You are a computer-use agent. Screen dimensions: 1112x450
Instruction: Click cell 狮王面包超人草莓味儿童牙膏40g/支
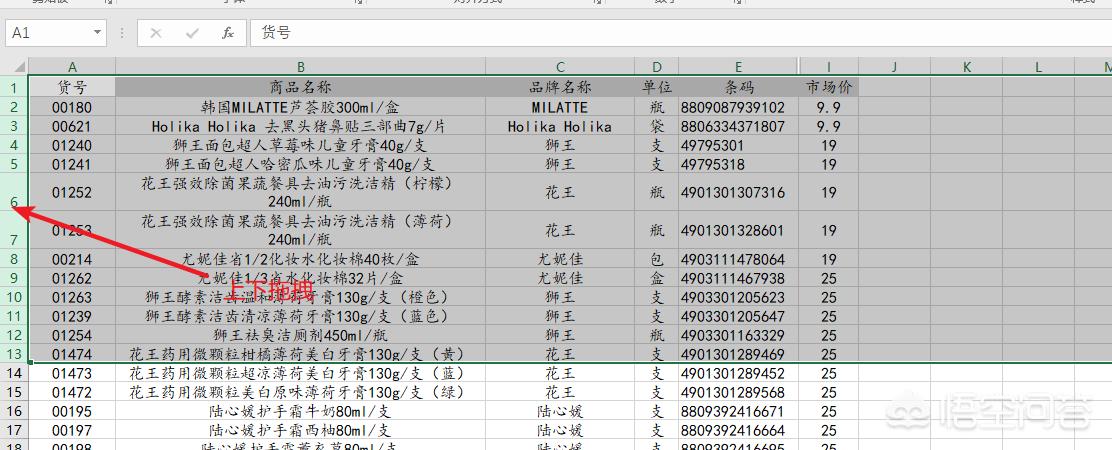coord(301,145)
